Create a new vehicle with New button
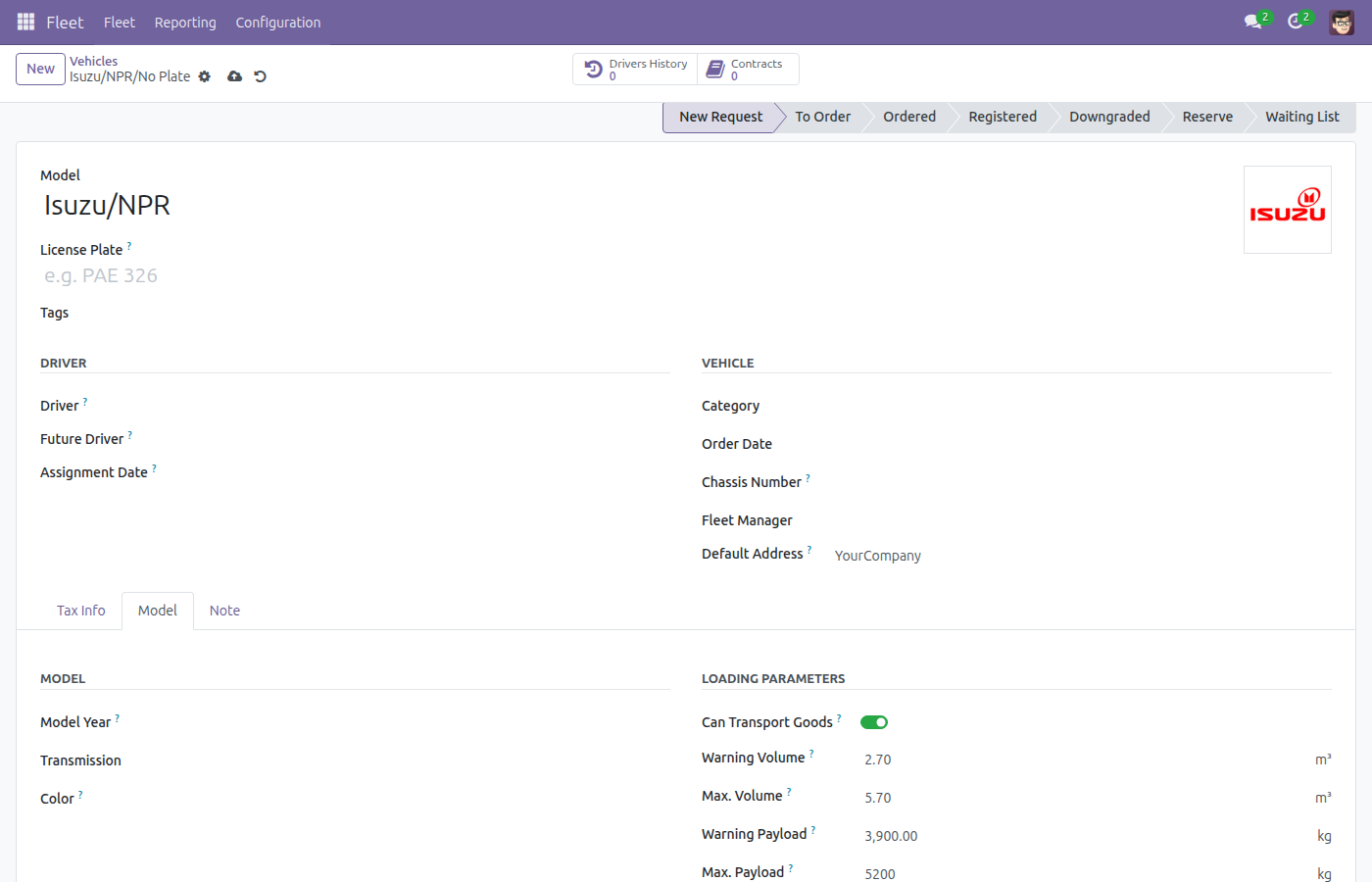 [x=41, y=69]
